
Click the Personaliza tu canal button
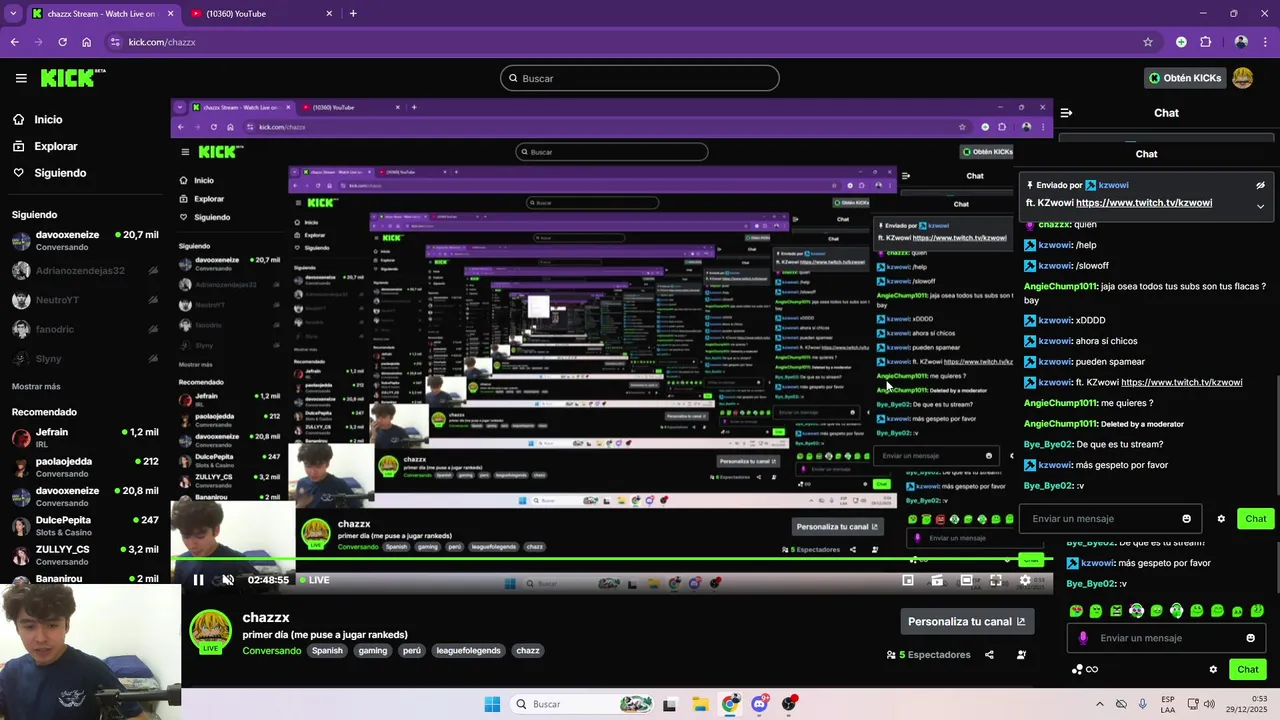[x=966, y=621]
